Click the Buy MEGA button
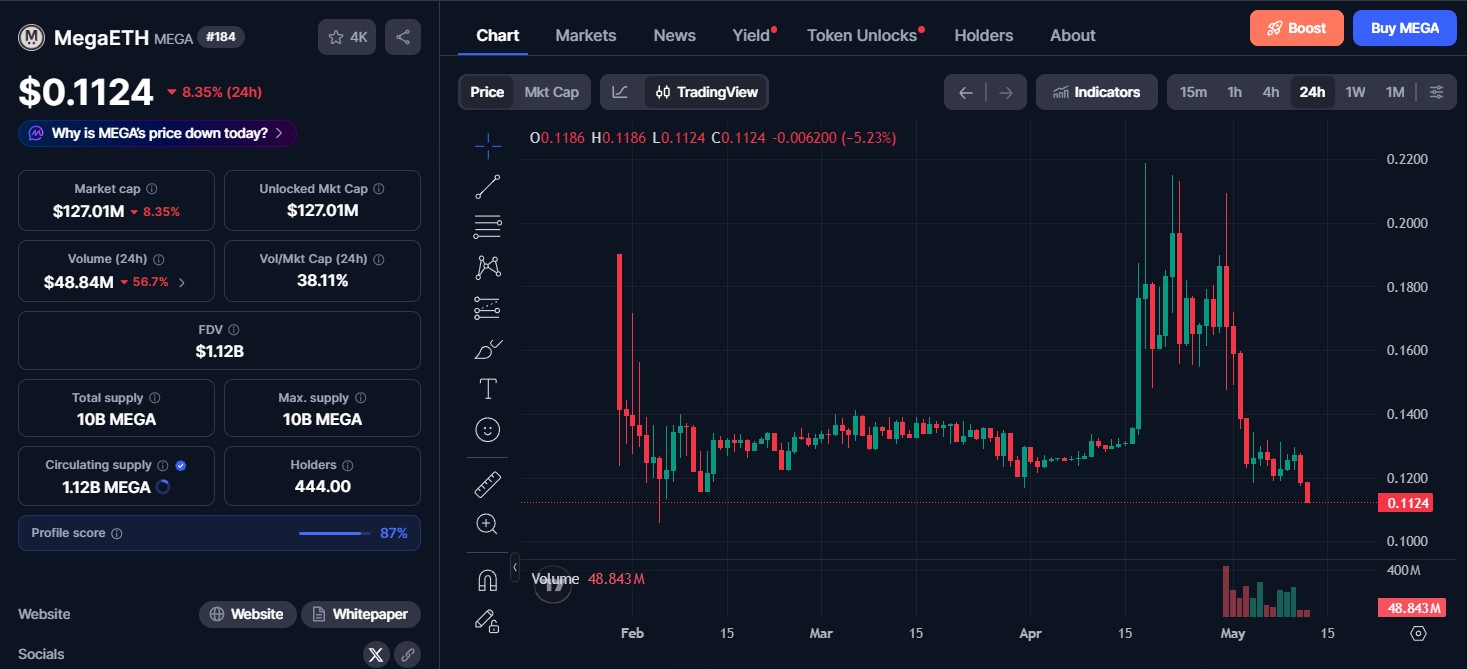The image size is (1467, 669). tap(1405, 28)
